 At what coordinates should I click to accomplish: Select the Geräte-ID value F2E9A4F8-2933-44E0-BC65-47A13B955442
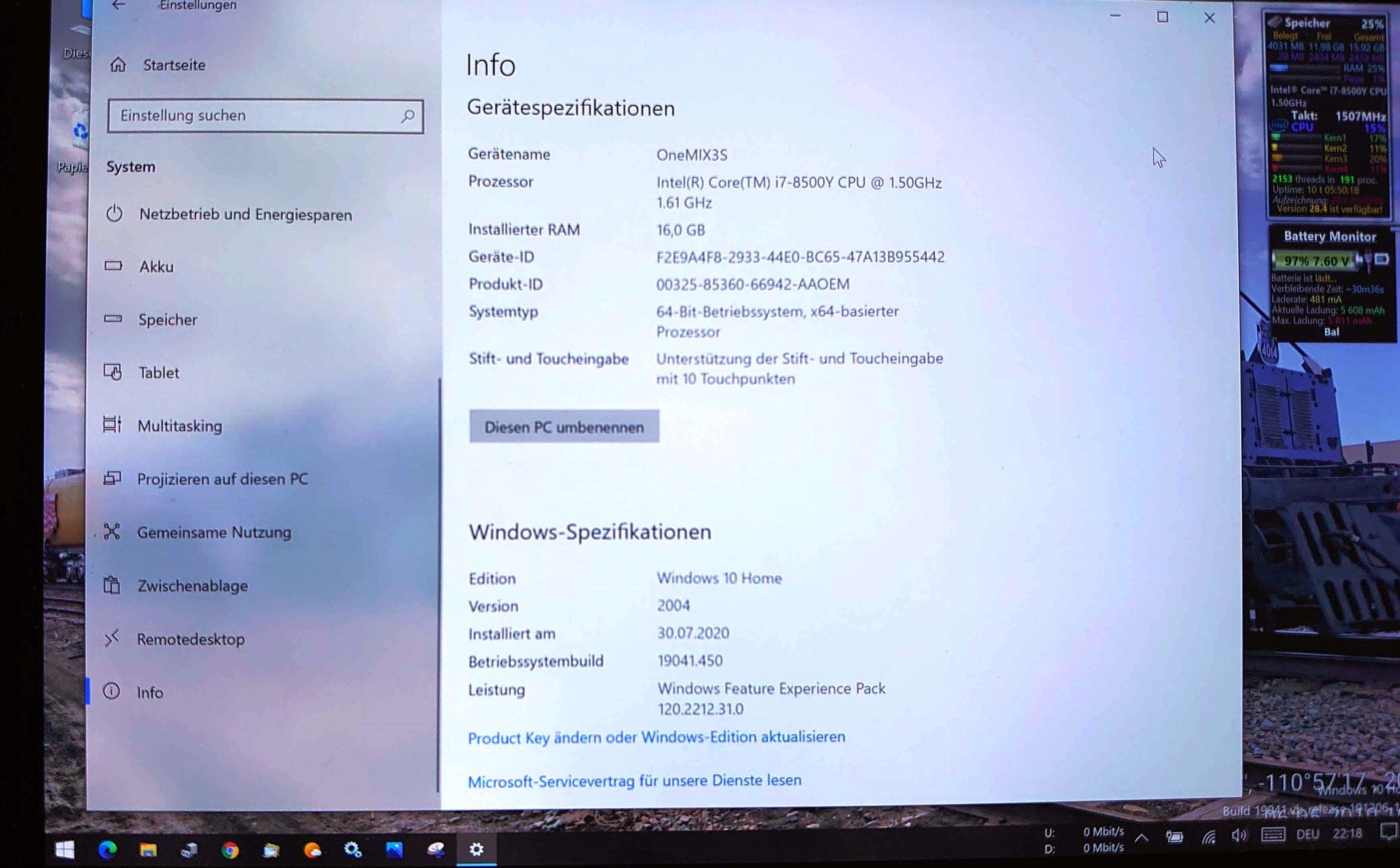801,257
